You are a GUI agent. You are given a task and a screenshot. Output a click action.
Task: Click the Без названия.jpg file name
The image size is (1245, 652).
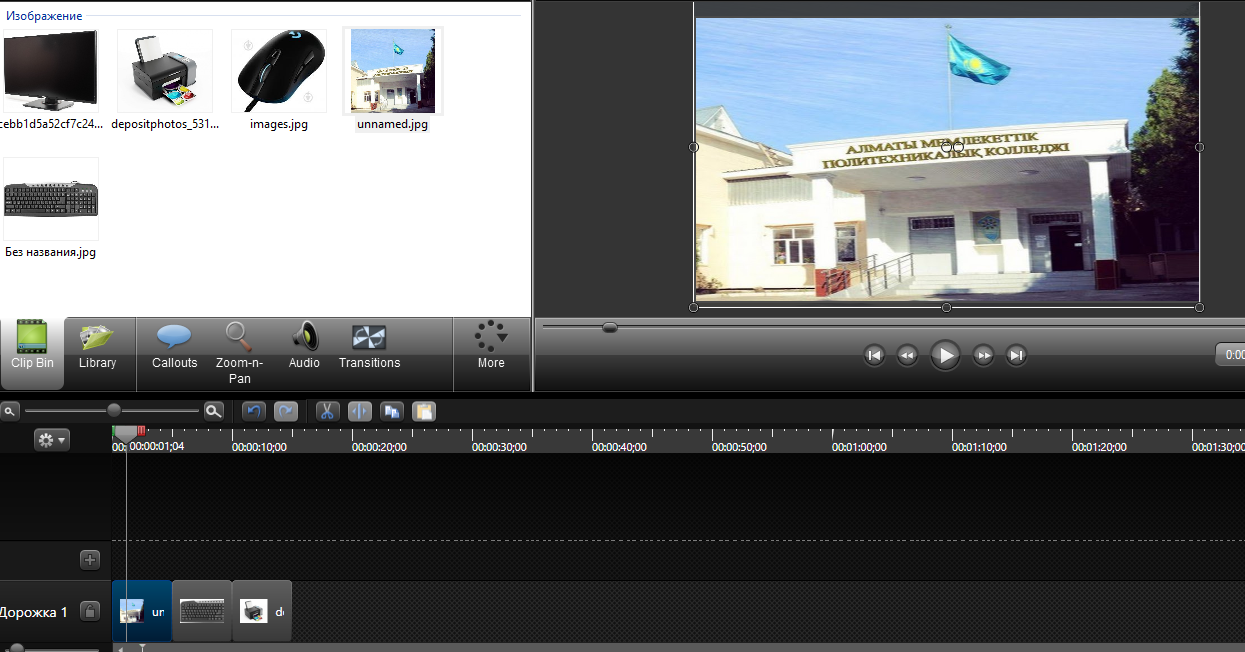(x=51, y=253)
